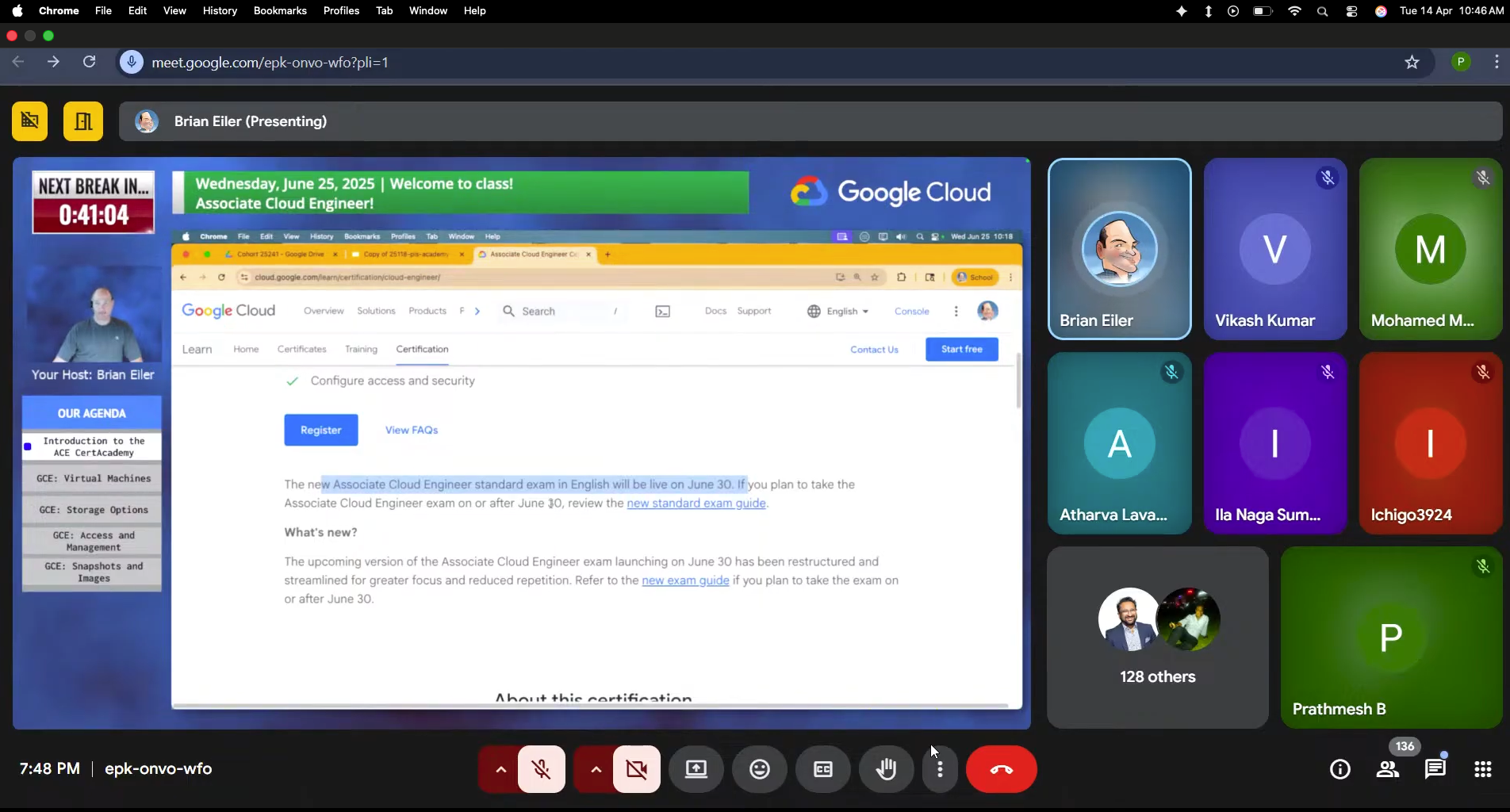
Task: Click the Siri icon in the menu bar
Action: click(x=1381, y=11)
